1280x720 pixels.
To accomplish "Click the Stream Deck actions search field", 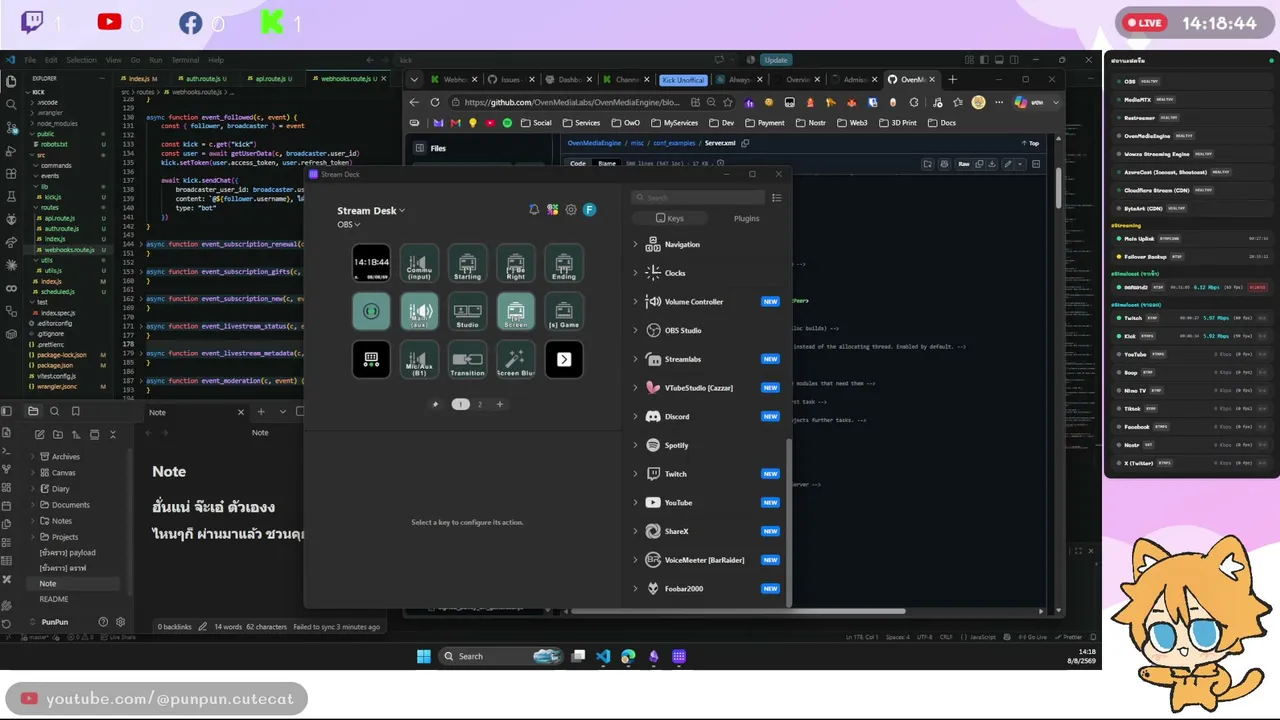I will pyautogui.click(x=697, y=198).
